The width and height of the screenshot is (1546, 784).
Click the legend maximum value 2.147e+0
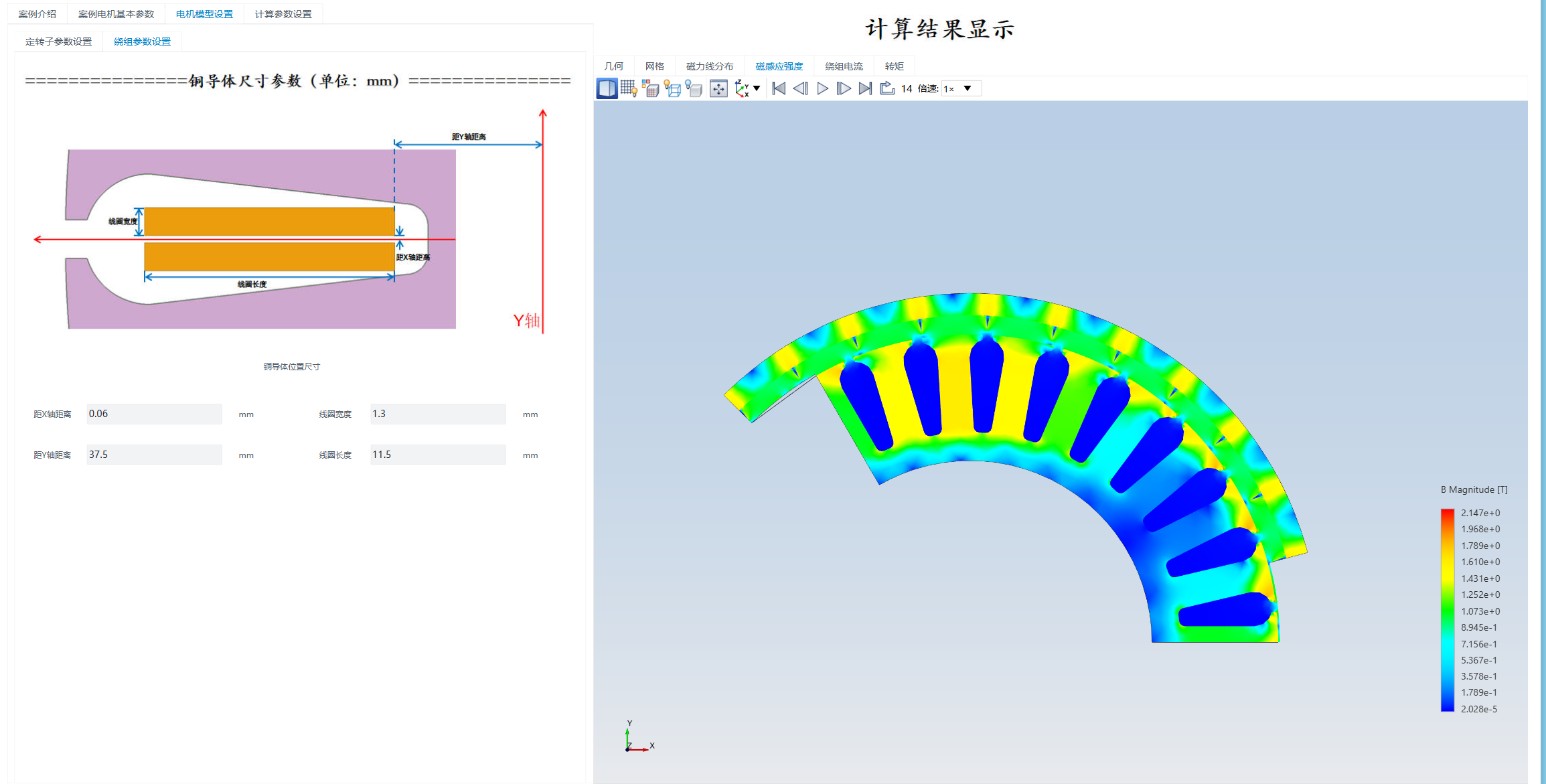pos(1480,513)
